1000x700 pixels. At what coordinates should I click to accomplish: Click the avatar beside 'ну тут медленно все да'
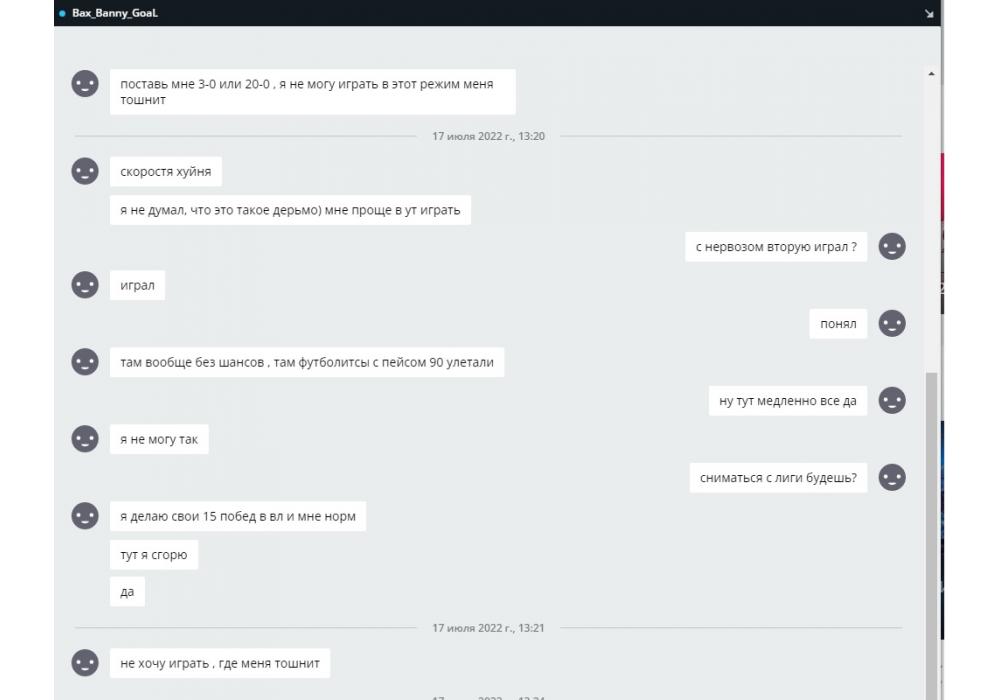point(892,400)
